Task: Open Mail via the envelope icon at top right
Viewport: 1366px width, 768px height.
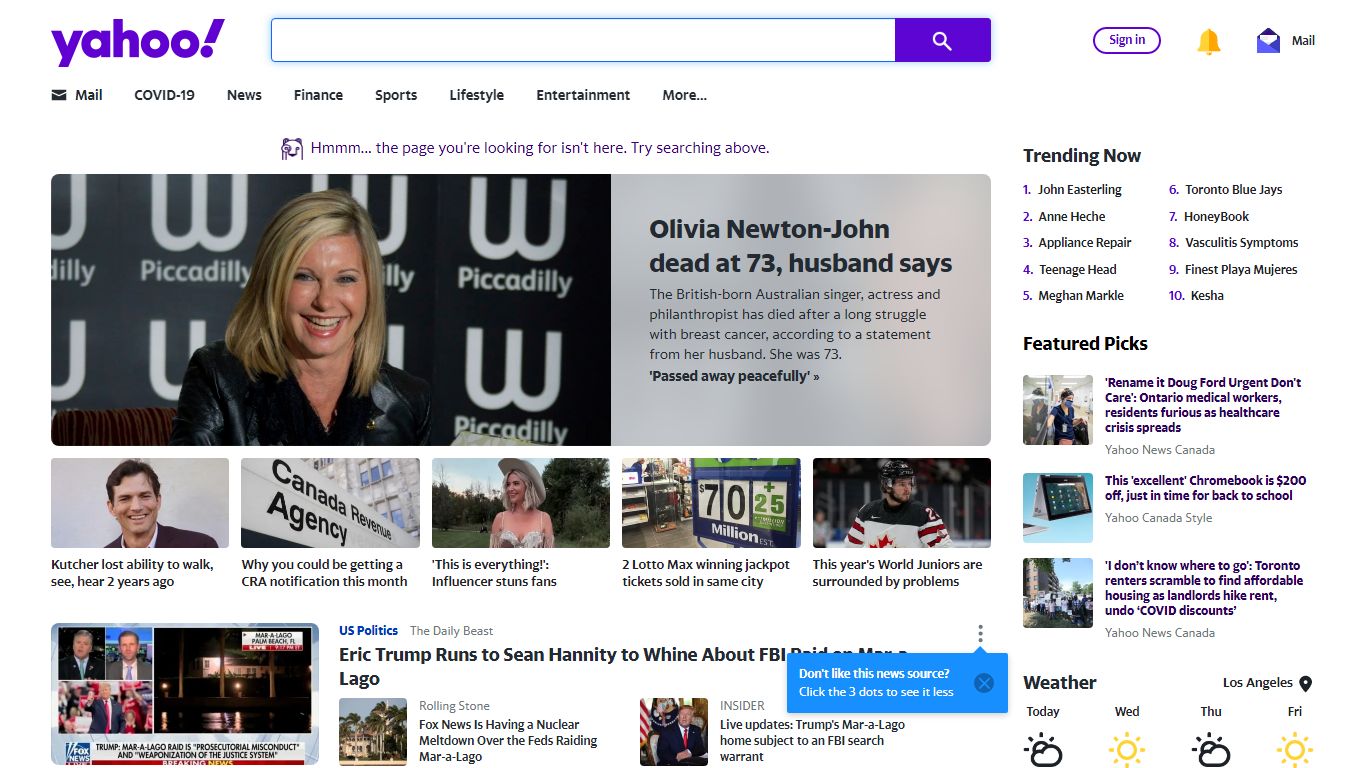Action: (1268, 41)
